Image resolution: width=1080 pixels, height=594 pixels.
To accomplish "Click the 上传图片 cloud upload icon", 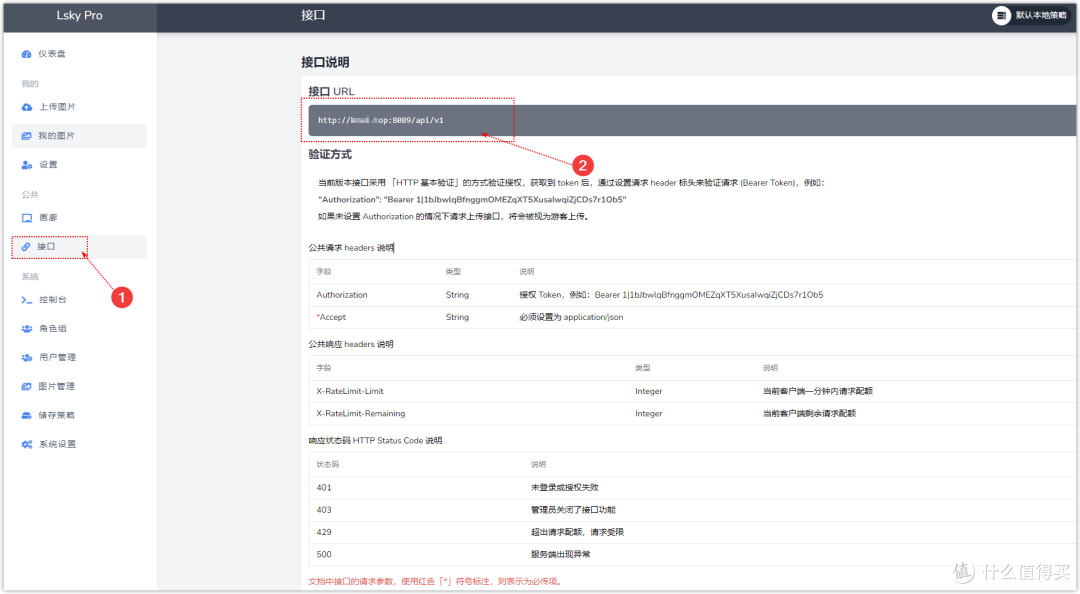I will tap(27, 107).
